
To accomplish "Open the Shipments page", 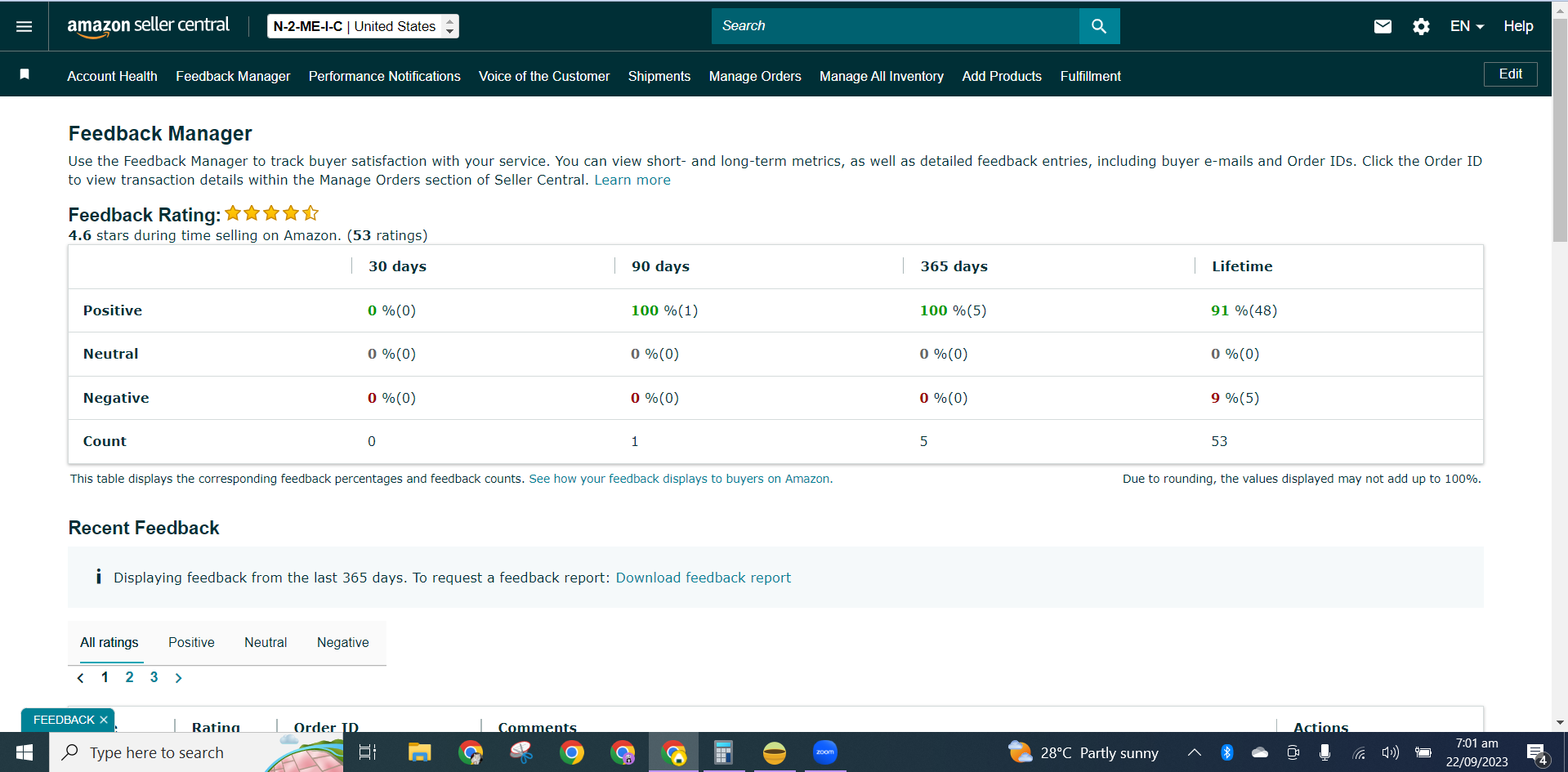I will click(x=659, y=76).
